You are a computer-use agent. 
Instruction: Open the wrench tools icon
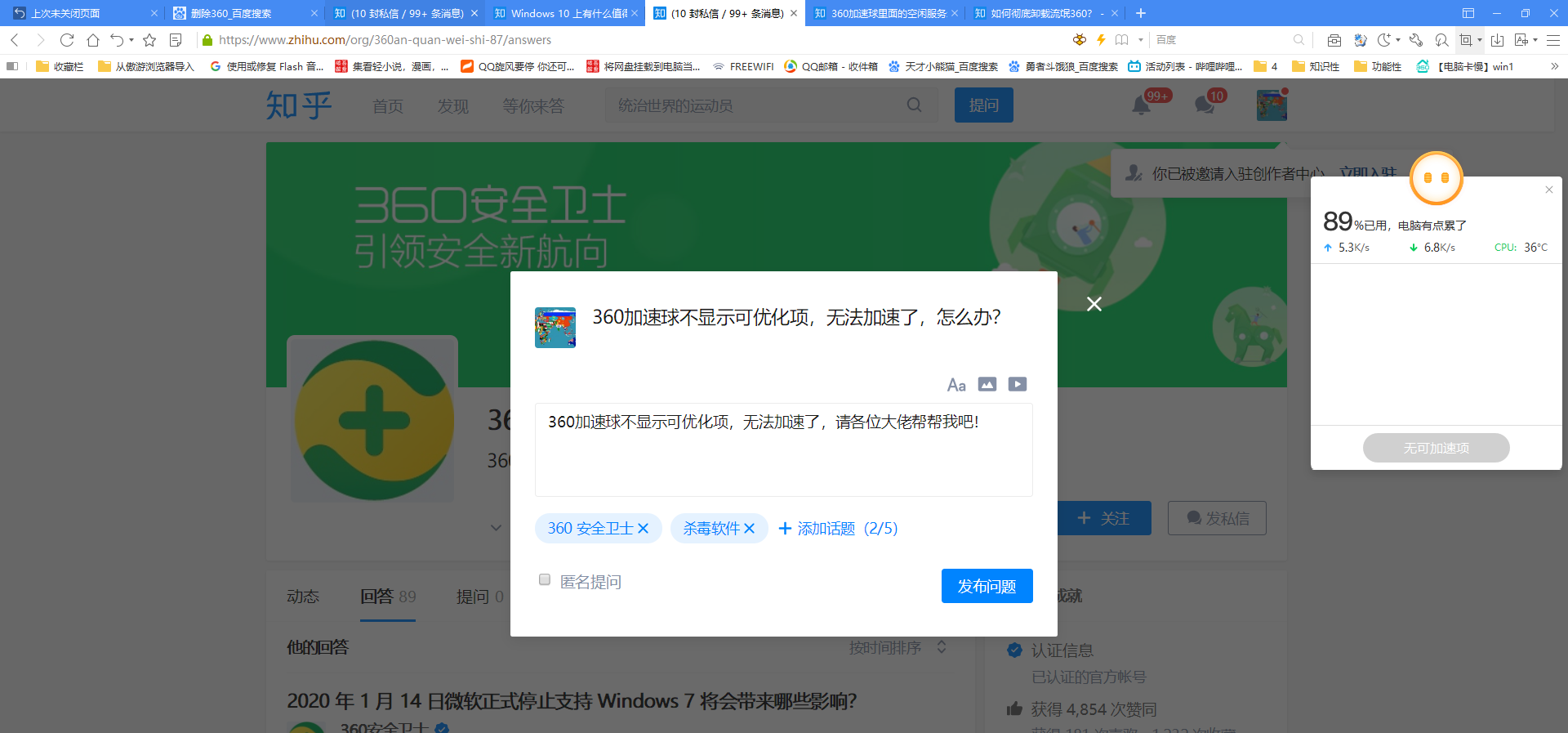pos(1416,40)
